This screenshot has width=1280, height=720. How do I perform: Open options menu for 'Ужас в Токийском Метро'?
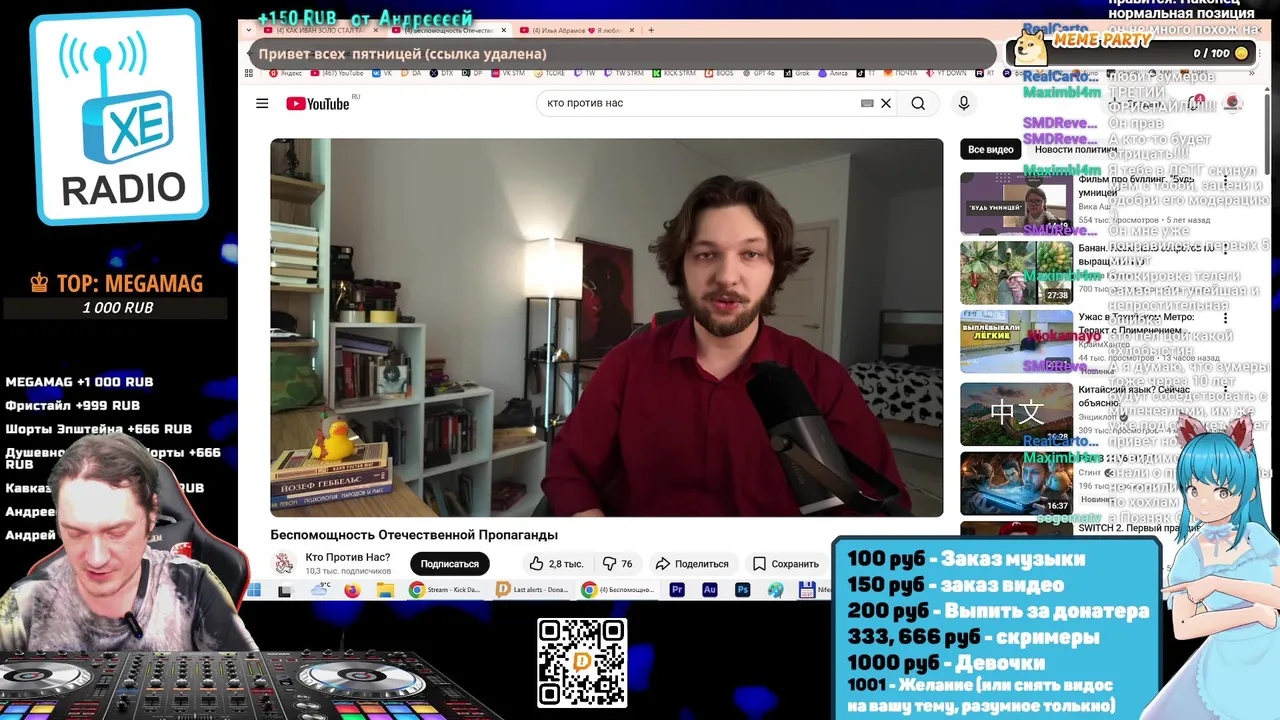[x=1225, y=318]
